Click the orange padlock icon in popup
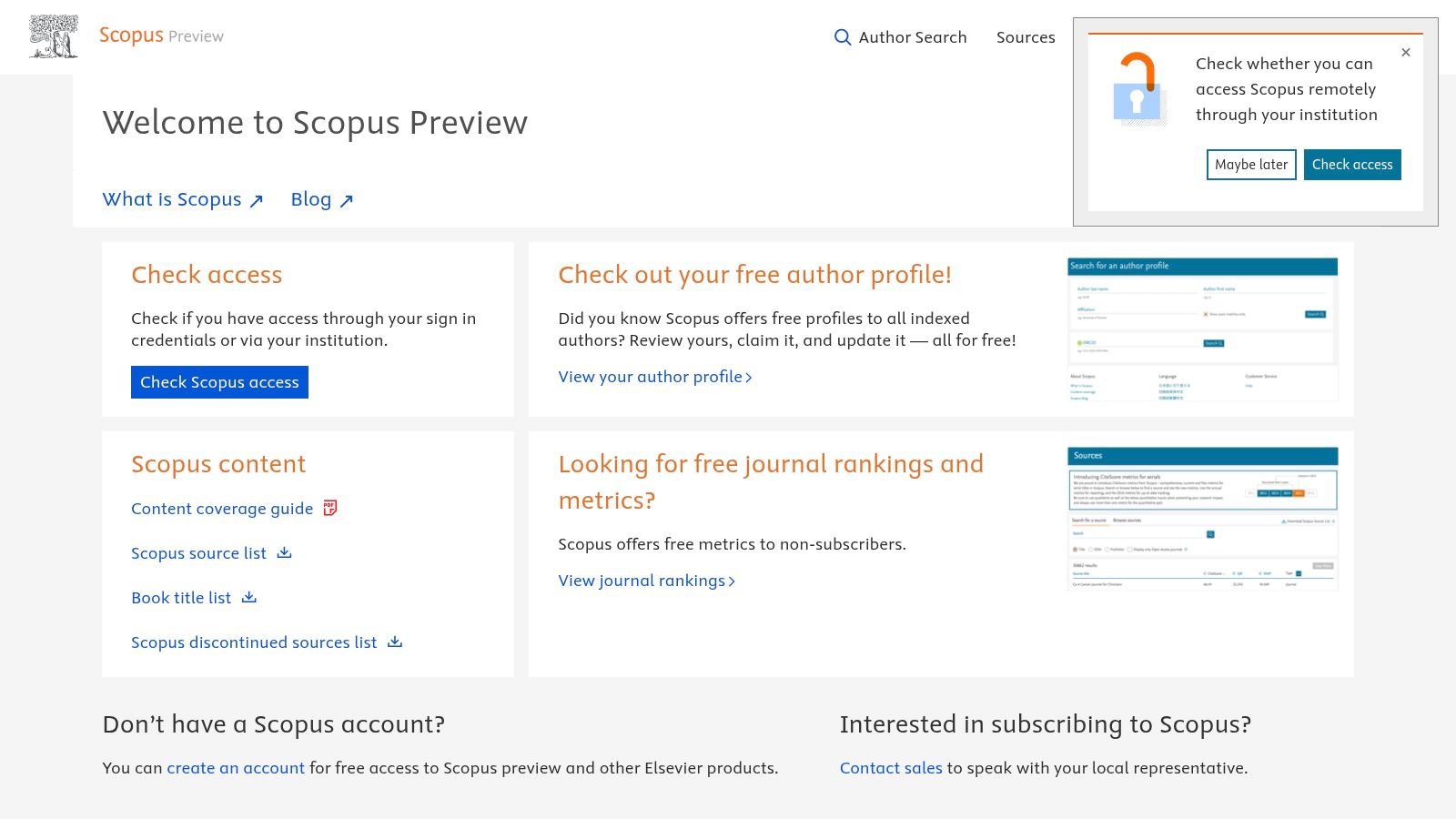The width and height of the screenshot is (1456, 819). click(x=1138, y=88)
